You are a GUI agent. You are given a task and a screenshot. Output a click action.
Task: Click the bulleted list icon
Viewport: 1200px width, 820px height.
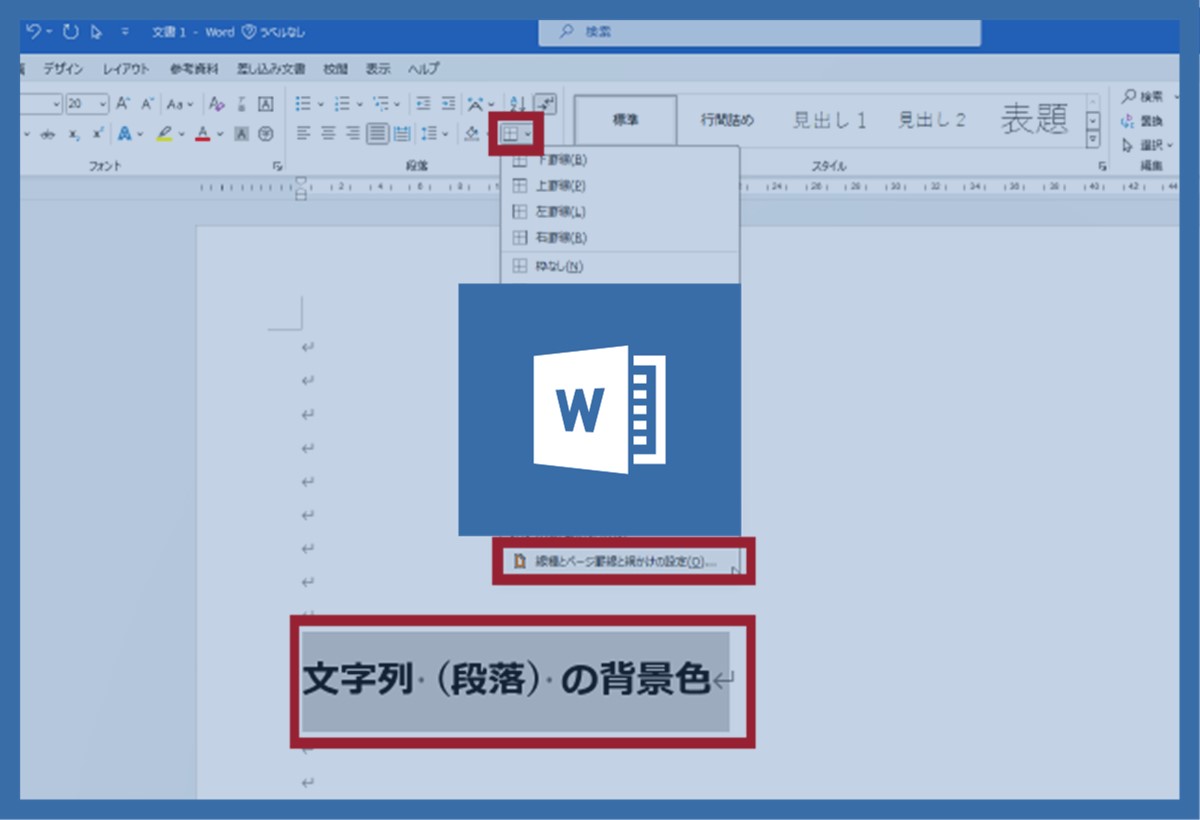(301, 104)
